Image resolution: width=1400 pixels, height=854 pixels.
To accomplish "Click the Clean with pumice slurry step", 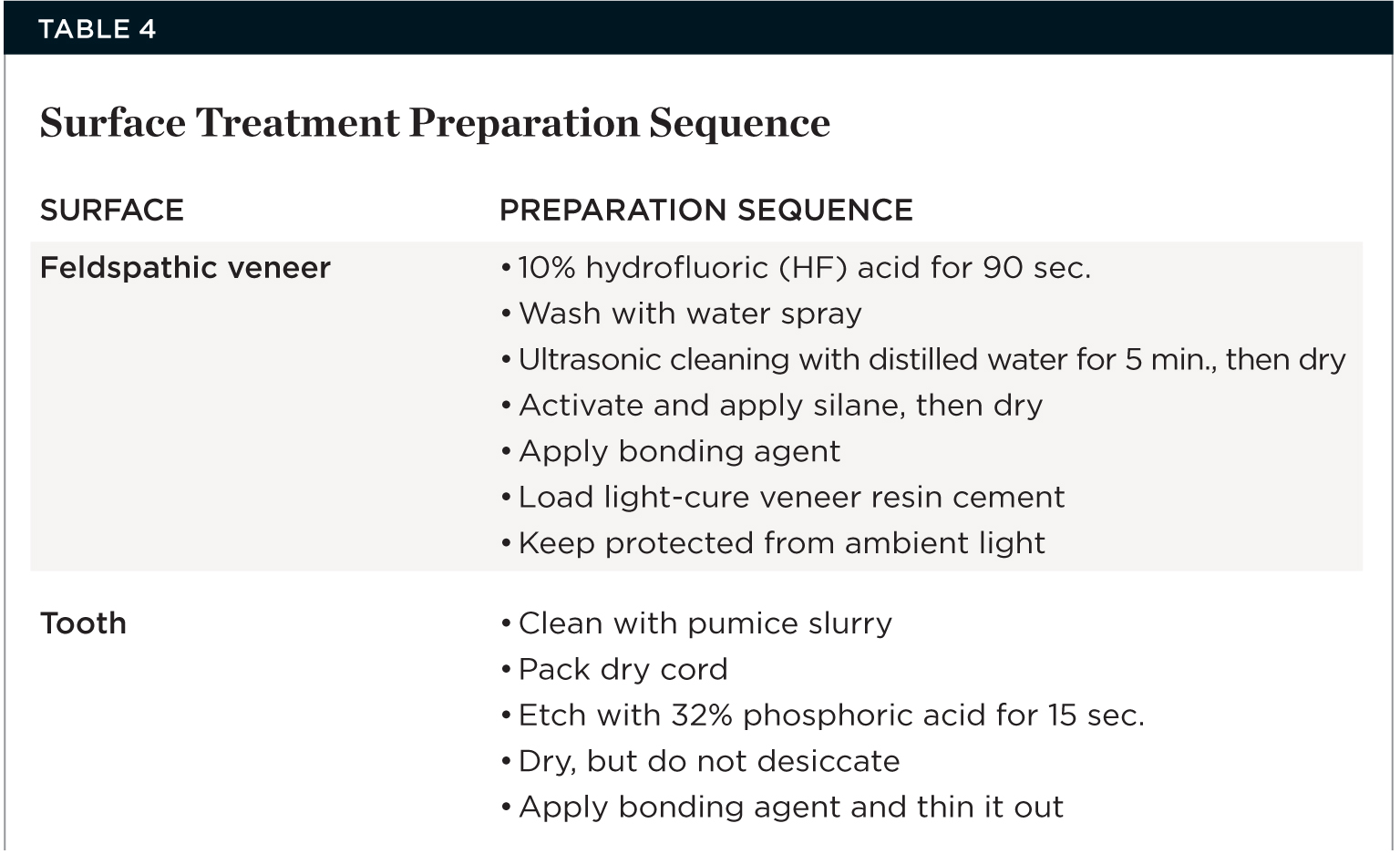I will point(705,623).
